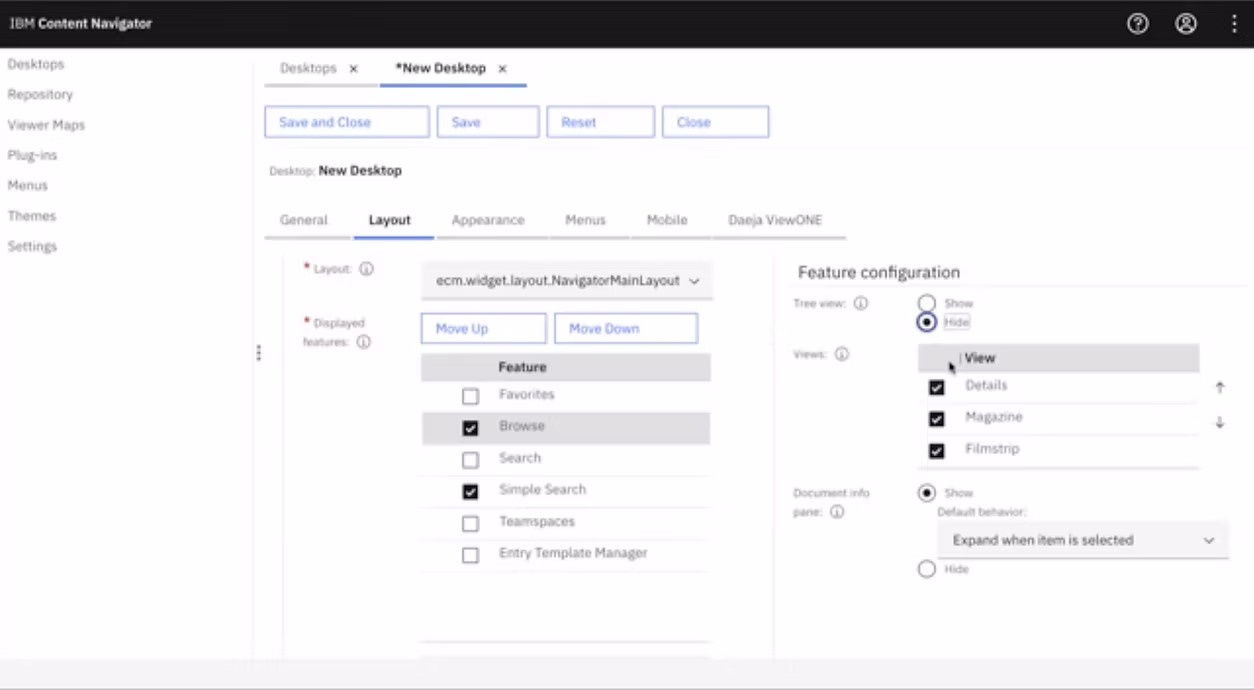This screenshot has width=1254, height=690.
Task: Click the IBM Content Navigator title
Action: click(81, 23)
